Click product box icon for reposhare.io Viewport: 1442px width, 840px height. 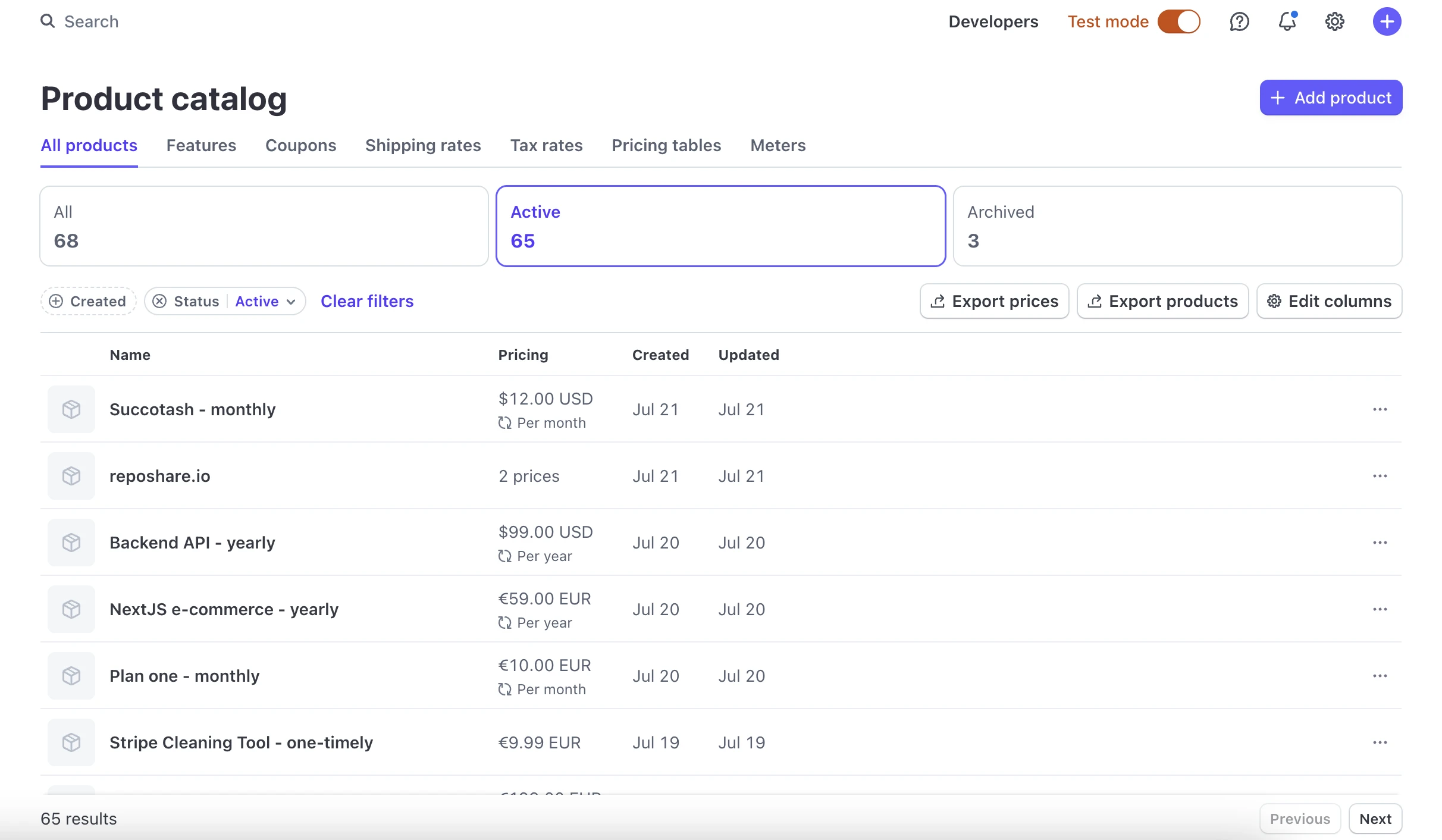tap(71, 476)
